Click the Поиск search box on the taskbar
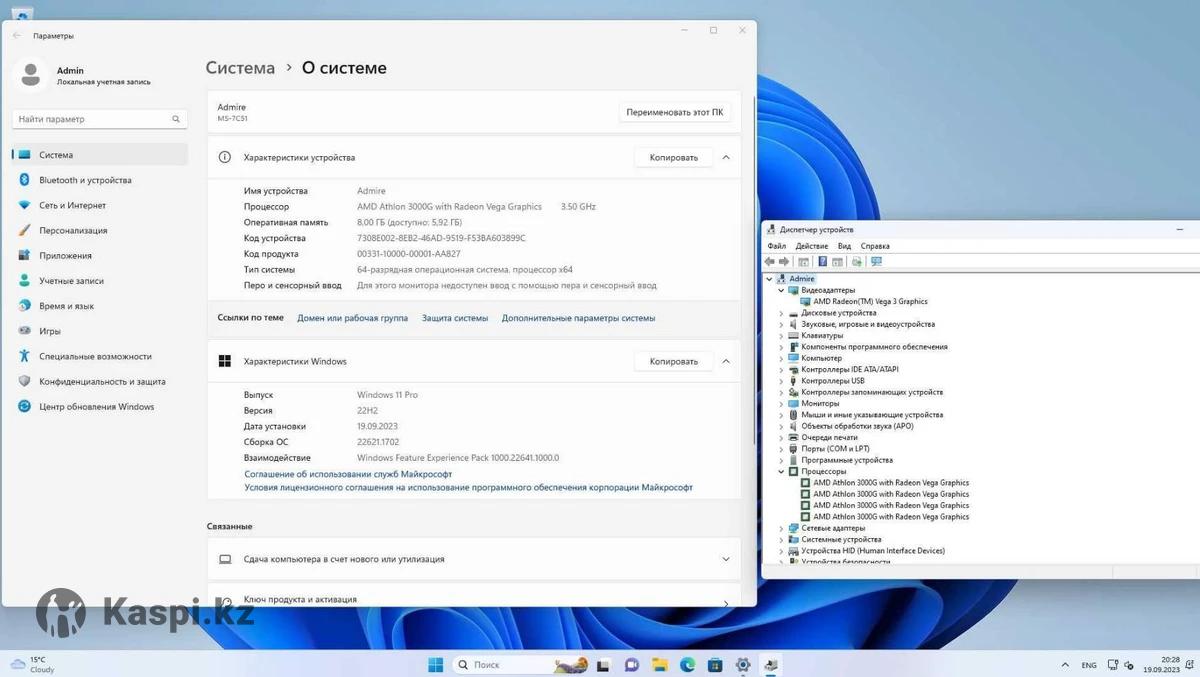This screenshot has height=677, width=1200. tap(521, 665)
